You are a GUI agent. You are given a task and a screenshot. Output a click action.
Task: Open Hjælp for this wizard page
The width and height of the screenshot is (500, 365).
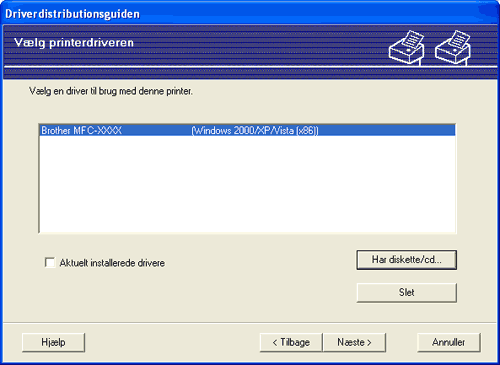[x=53, y=342]
